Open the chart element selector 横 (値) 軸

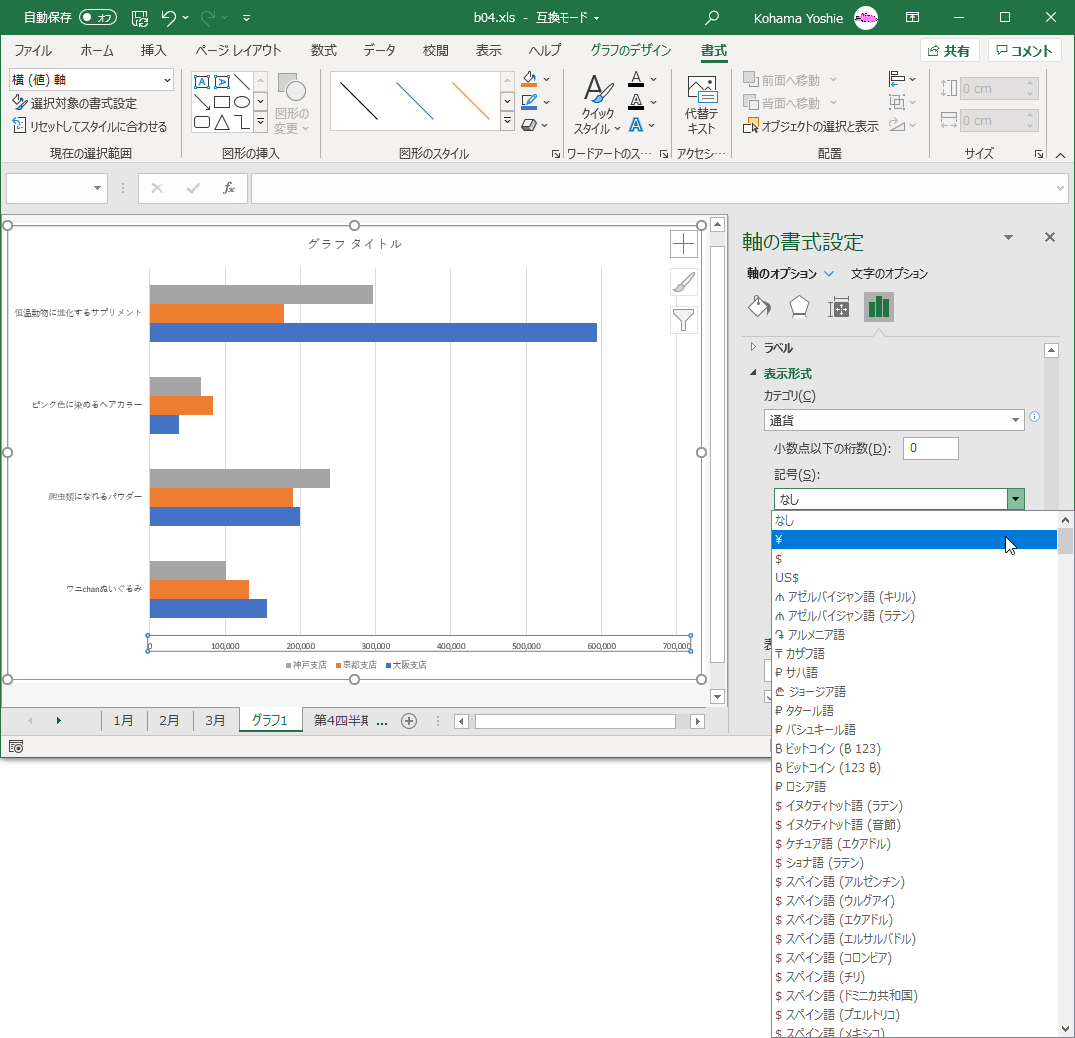(91, 80)
